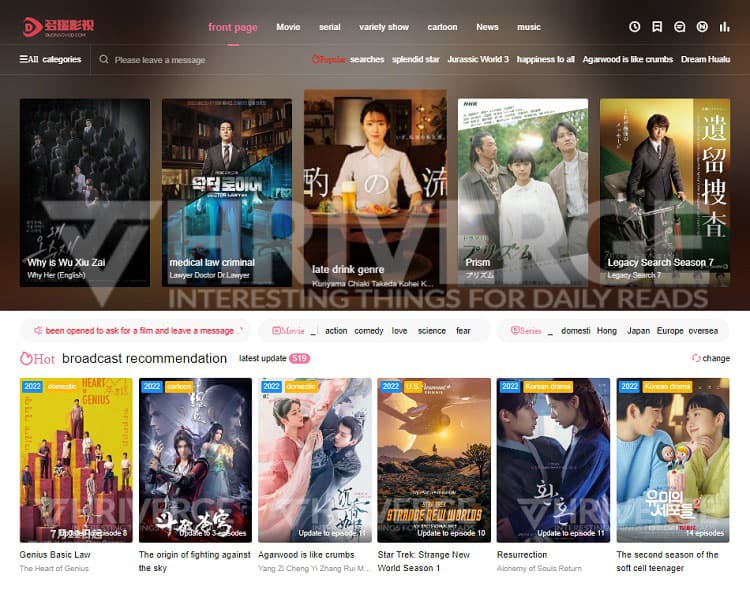
Task: Choose the comedy movie genre link
Action: pyautogui.click(x=368, y=331)
